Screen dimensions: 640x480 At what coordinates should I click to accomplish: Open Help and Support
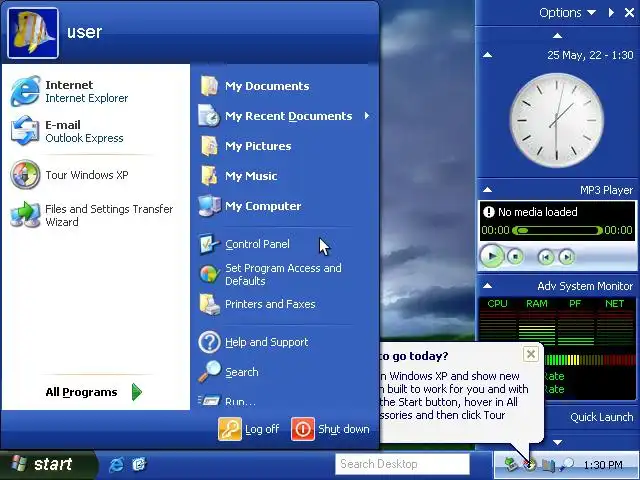coord(254,342)
